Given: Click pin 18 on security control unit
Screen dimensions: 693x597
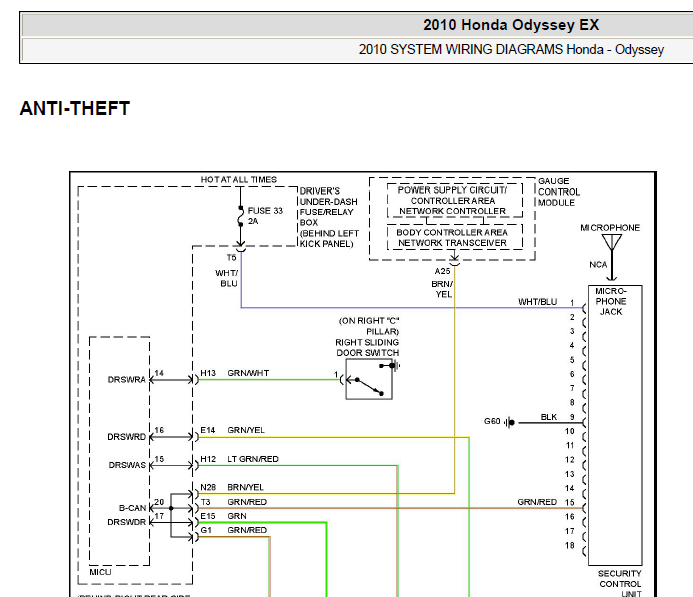Looking at the screenshot, I should 570,546.
